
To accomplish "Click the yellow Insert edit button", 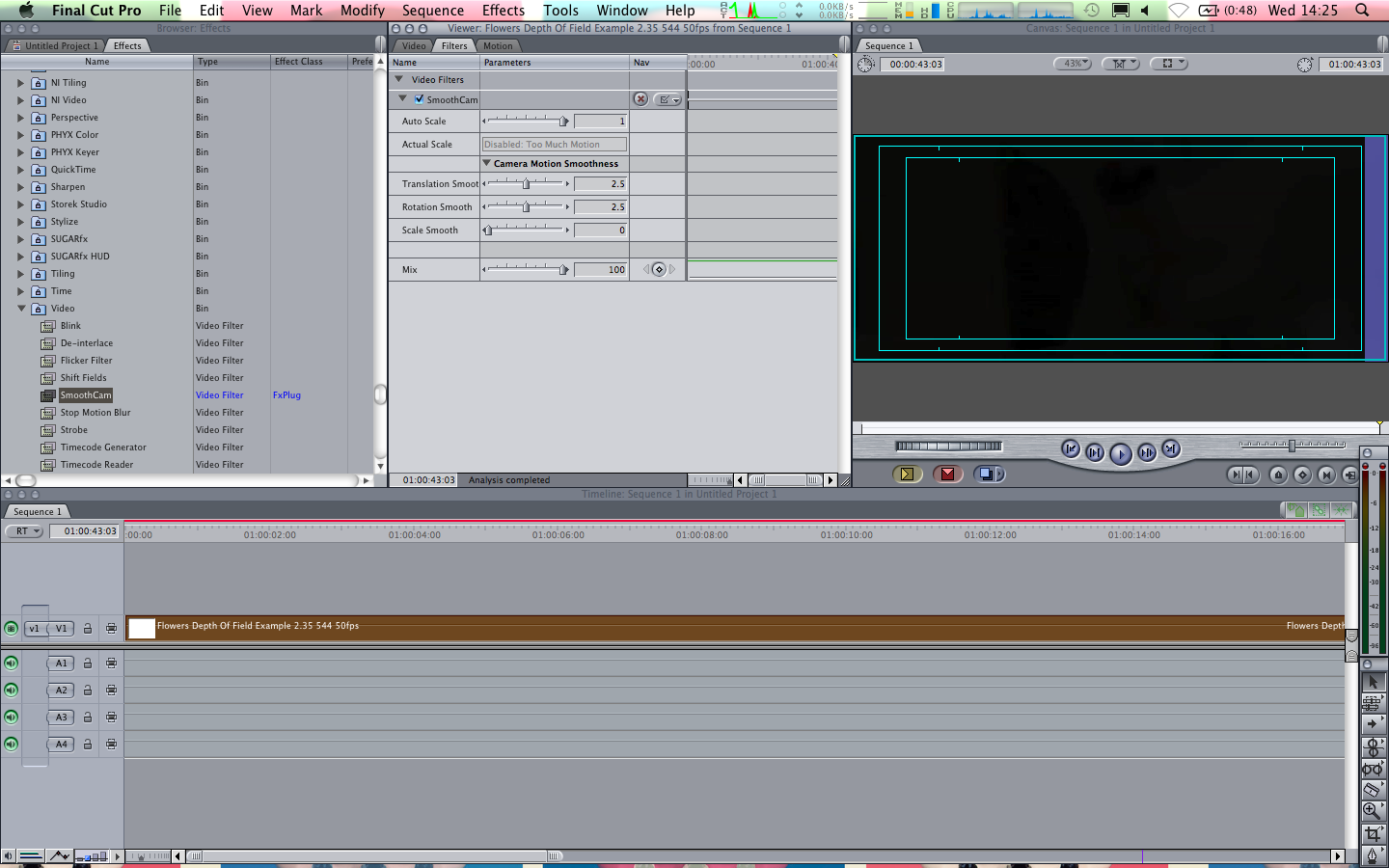I will pos(907,474).
